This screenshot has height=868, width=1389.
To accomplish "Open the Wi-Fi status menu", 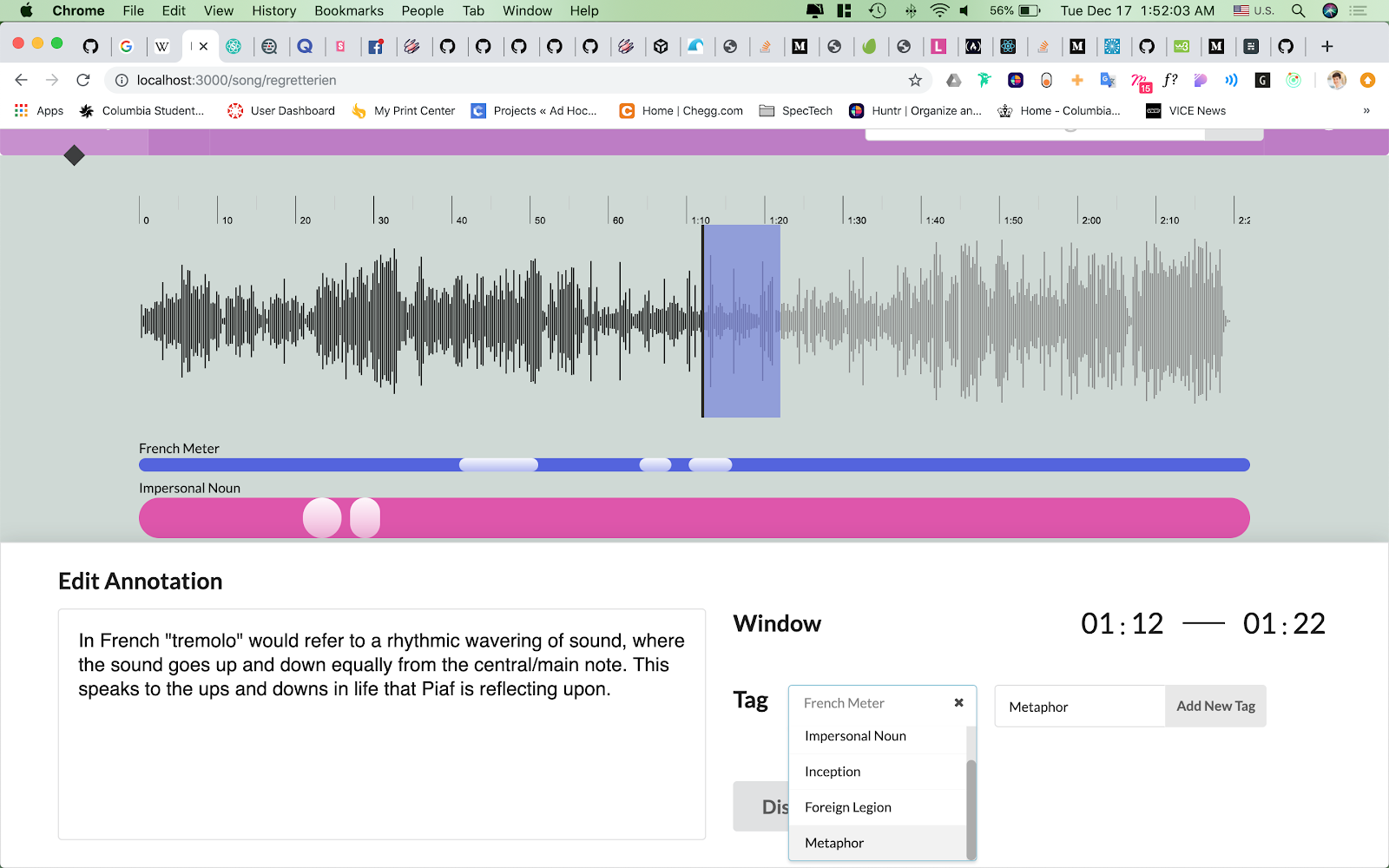I will (x=939, y=10).
